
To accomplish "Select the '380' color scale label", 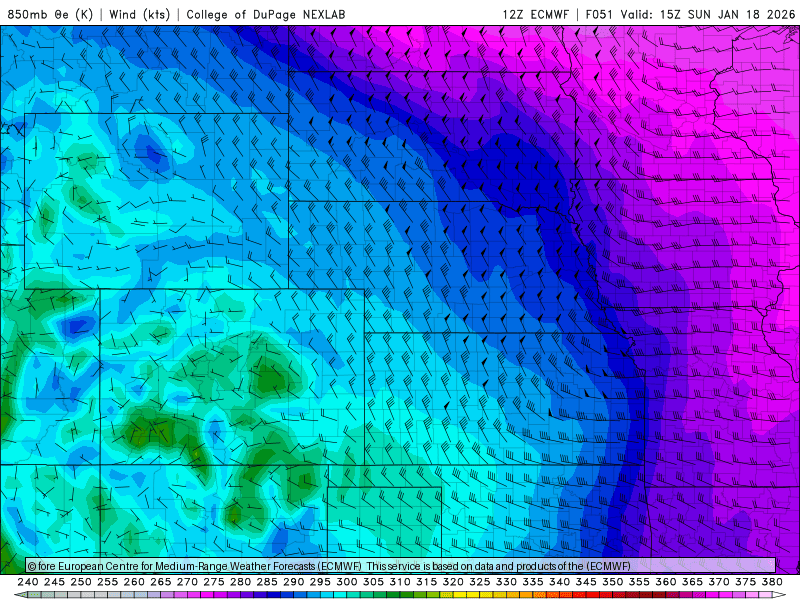I will coord(772,582).
